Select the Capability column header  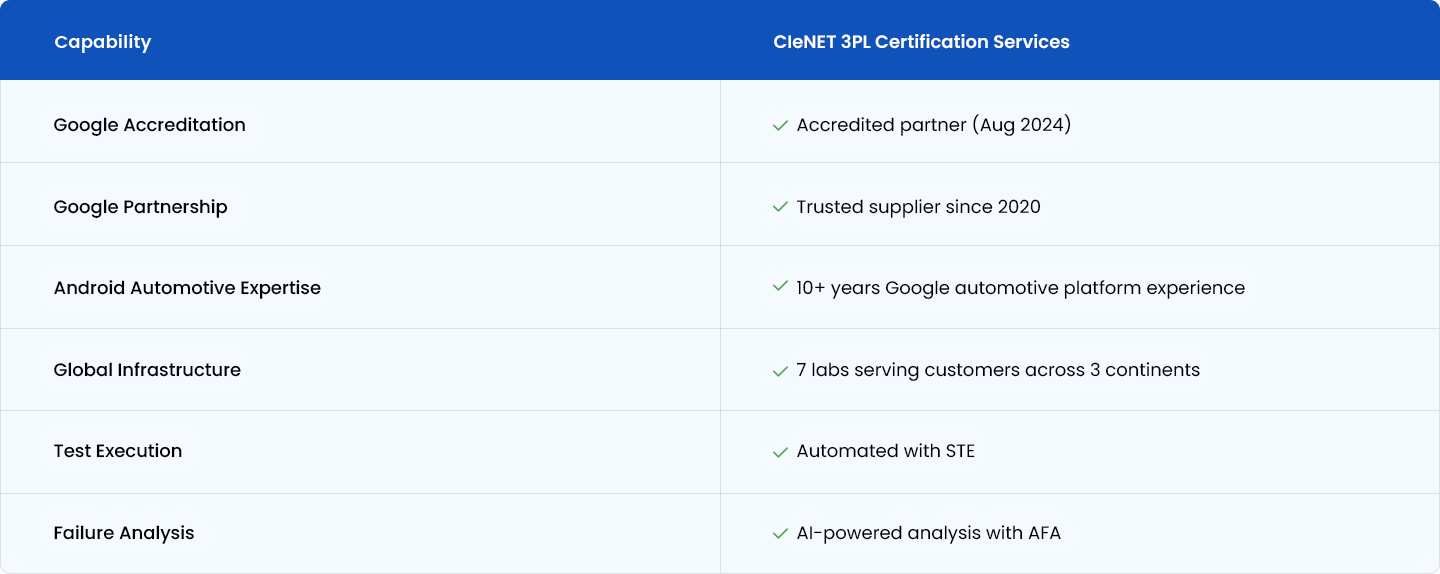click(103, 42)
